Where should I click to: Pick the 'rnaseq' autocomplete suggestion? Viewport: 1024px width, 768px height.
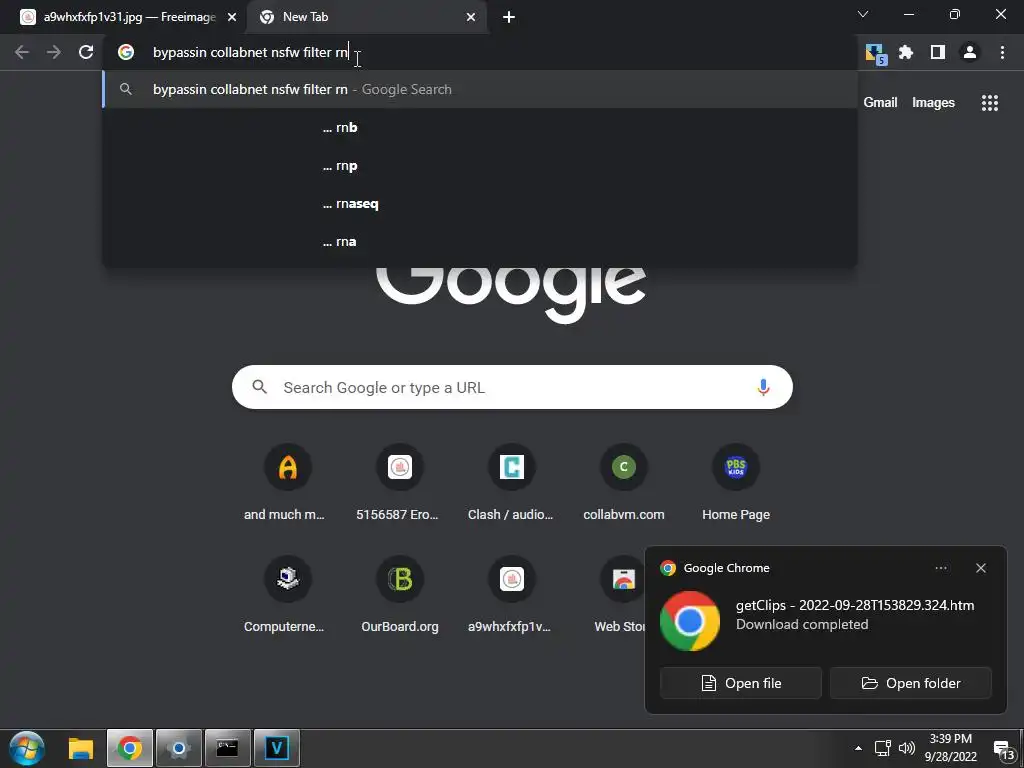(480, 204)
